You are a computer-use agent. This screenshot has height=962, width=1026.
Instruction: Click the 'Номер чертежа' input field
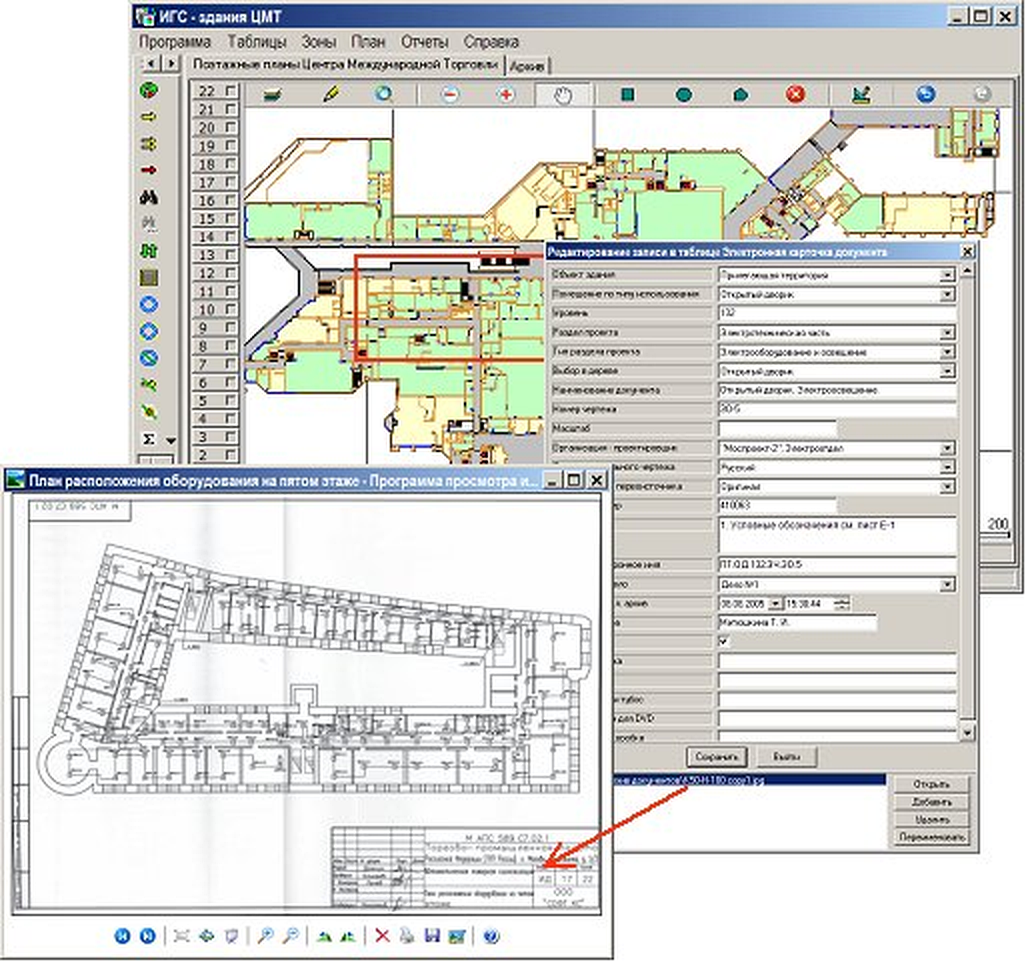837,409
